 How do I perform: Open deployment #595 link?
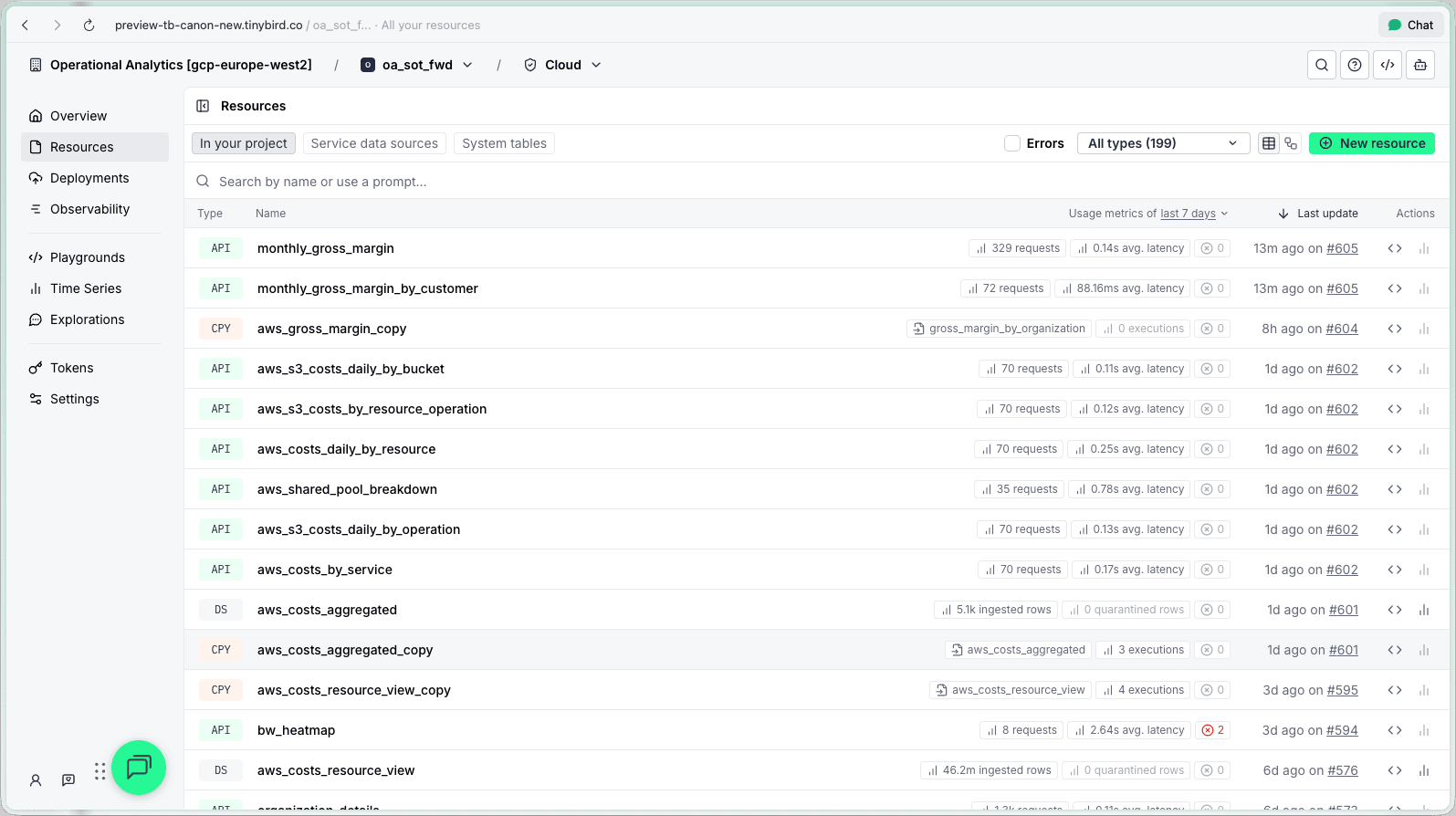point(1342,690)
